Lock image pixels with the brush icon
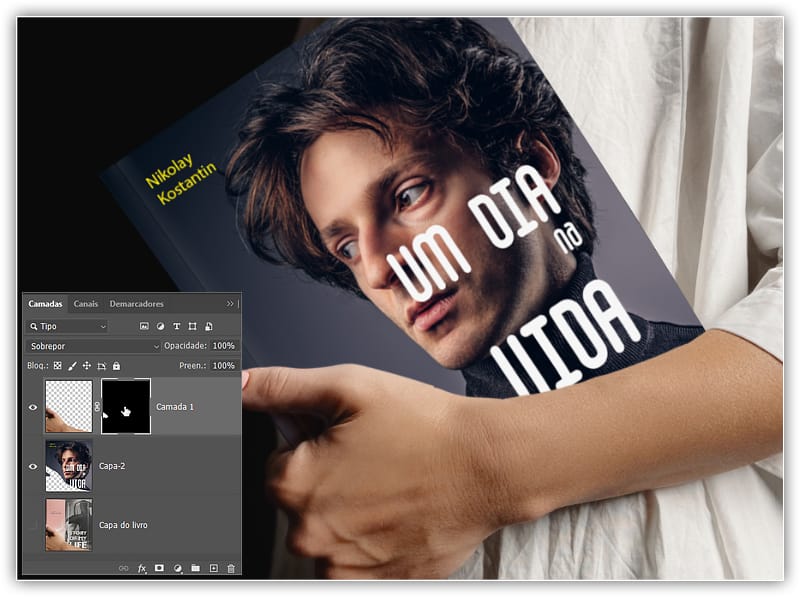 (72, 365)
